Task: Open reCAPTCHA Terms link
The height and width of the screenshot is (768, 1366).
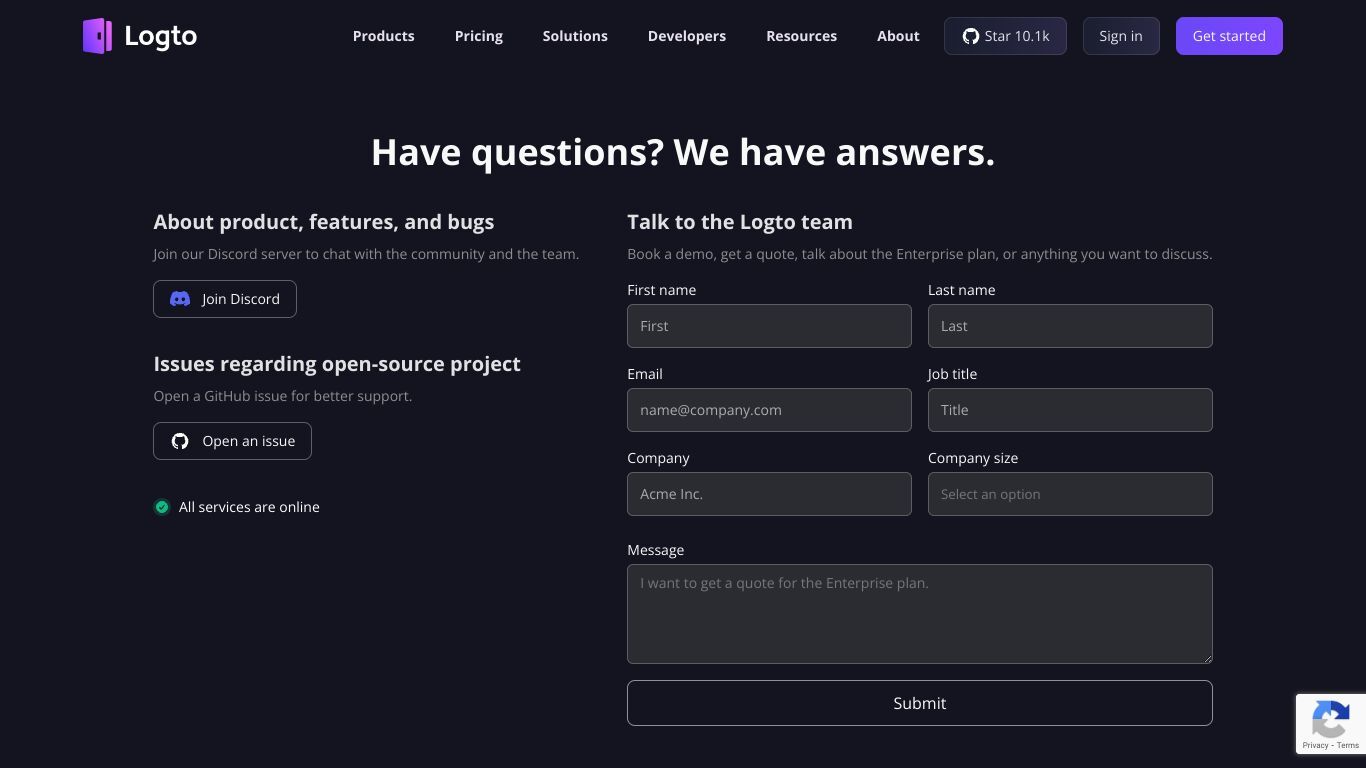Action: [x=1348, y=745]
